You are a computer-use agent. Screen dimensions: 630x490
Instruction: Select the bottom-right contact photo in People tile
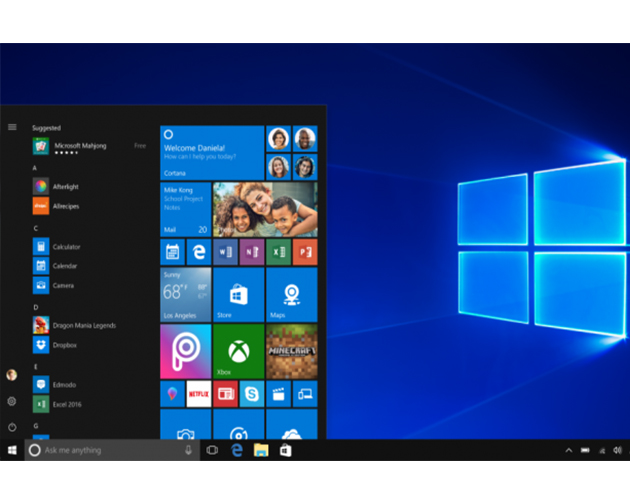pos(305,167)
